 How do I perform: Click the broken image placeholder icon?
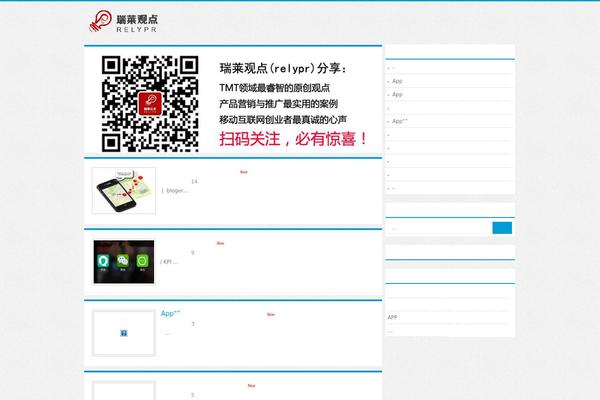124,333
